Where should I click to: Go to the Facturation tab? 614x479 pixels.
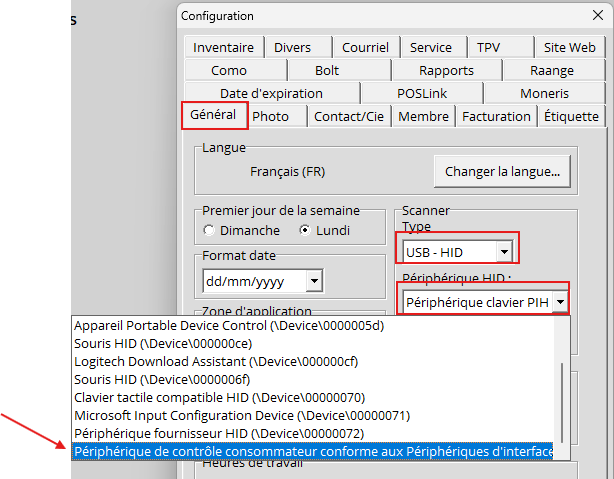click(496, 116)
